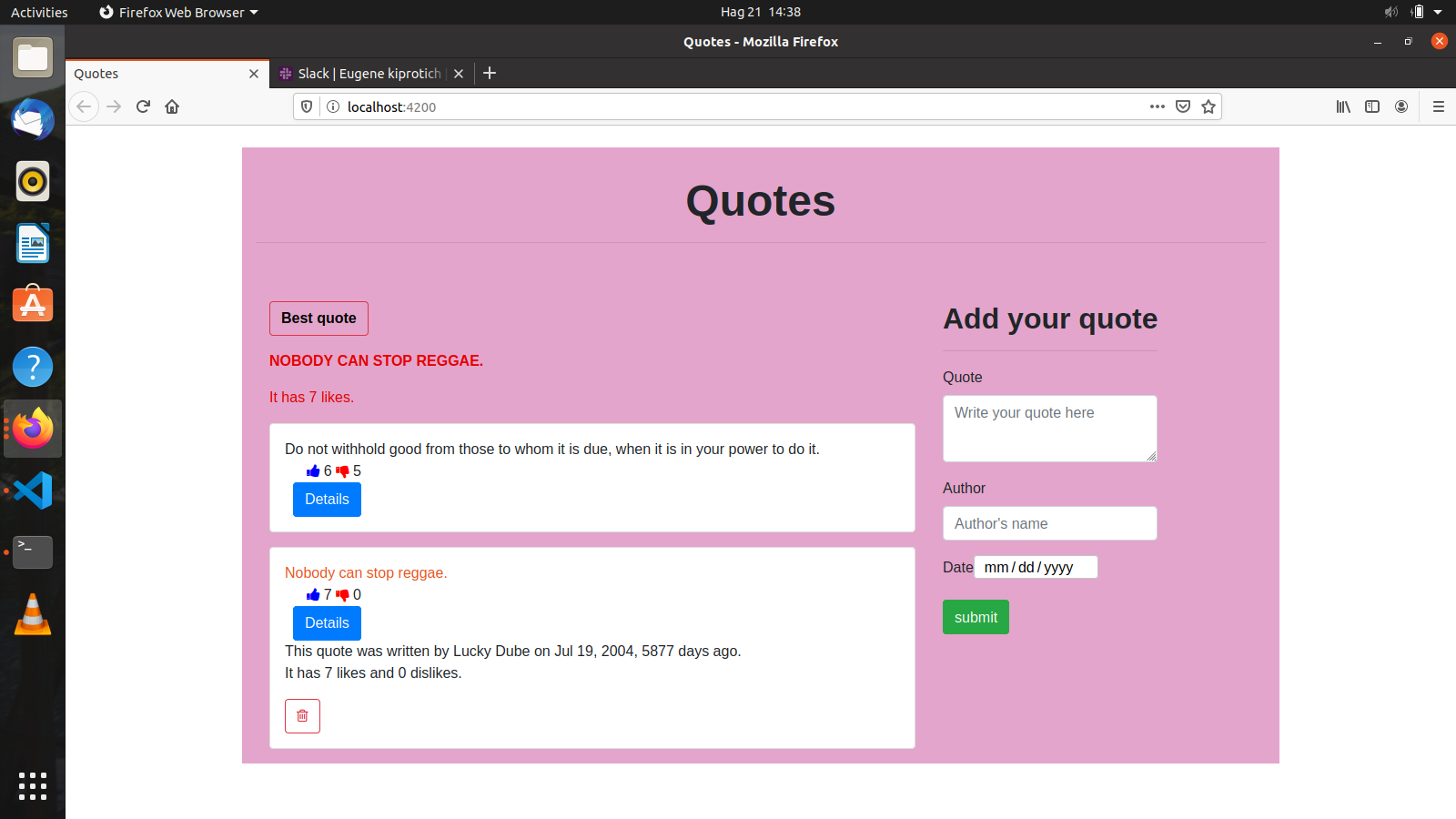Switch to the Slack tab
Viewport: 1456px width, 819px height.
[x=364, y=74]
